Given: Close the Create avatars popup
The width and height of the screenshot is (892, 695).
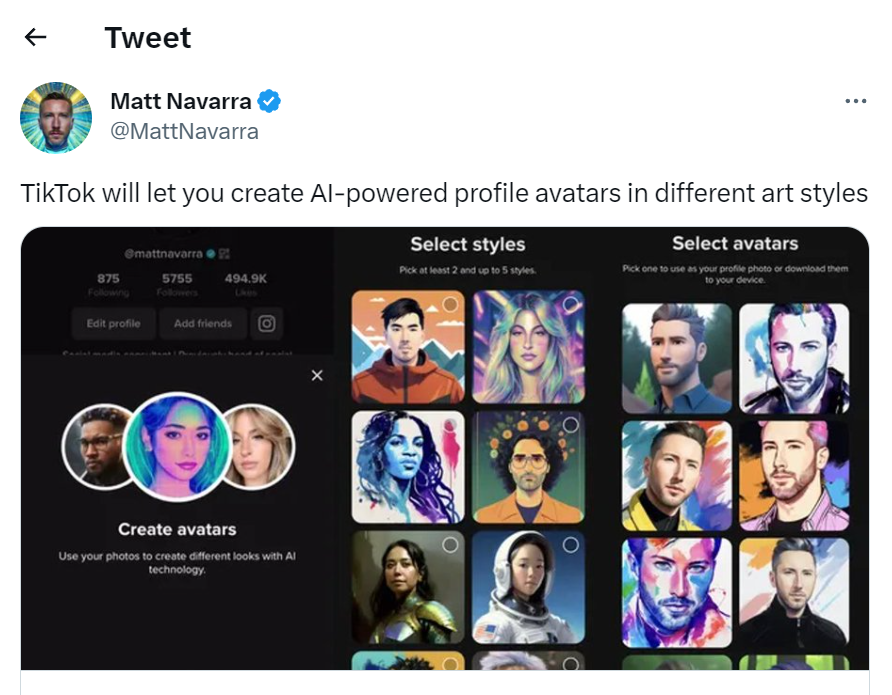Looking at the screenshot, I should pos(317,375).
